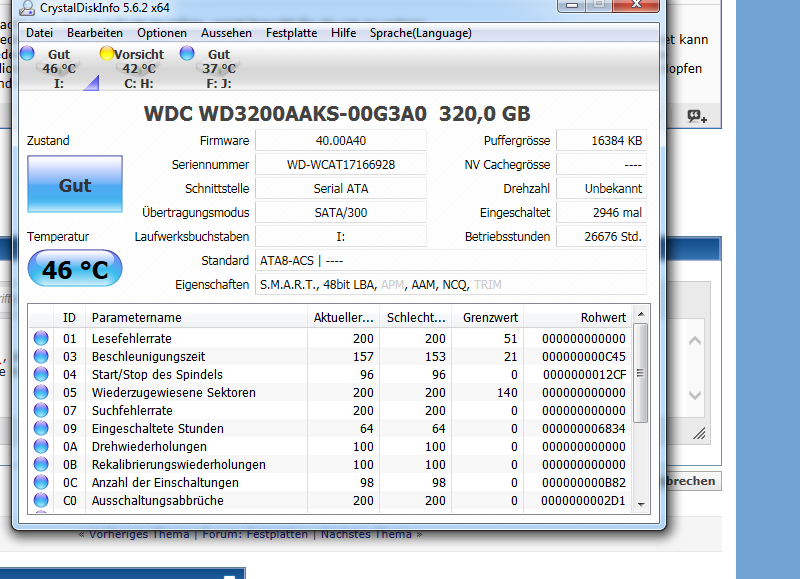Open the Datei menu

coord(39,33)
